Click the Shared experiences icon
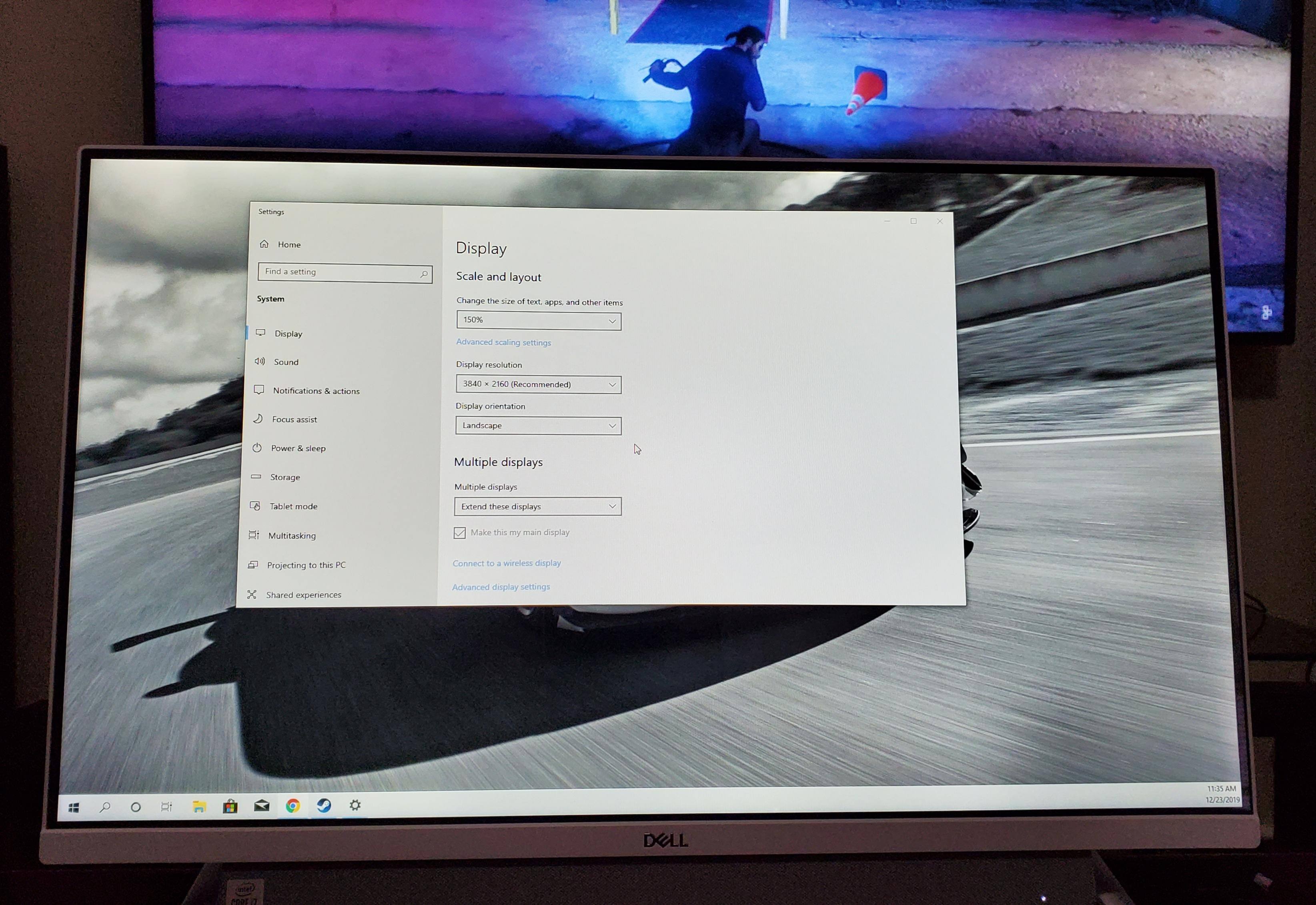Screen dimensions: 1316x905 (252, 594)
